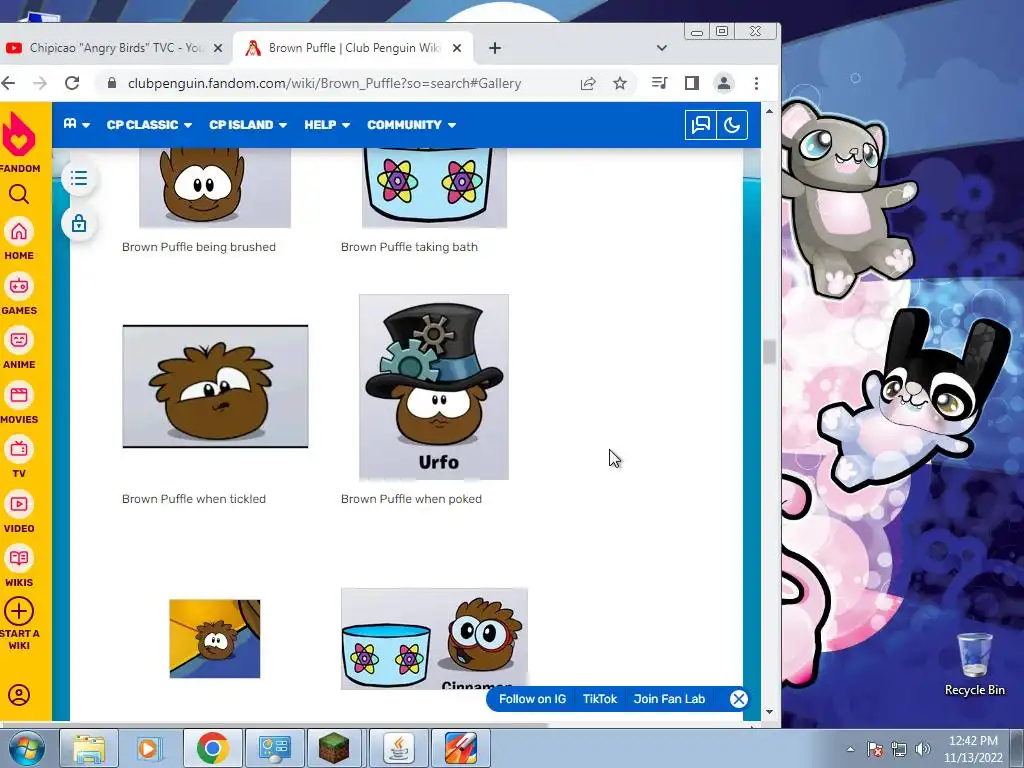Click the scrollbar down arrow
This screenshot has height=768, width=1024.
[769, 712]
